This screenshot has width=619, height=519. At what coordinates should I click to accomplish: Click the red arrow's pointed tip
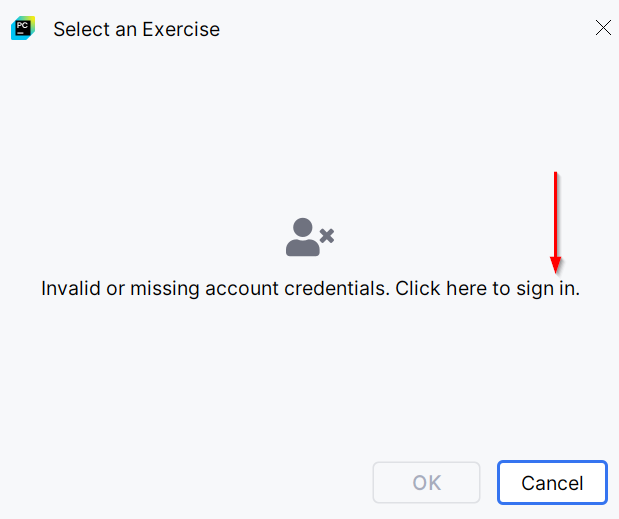tap(555, 268)
